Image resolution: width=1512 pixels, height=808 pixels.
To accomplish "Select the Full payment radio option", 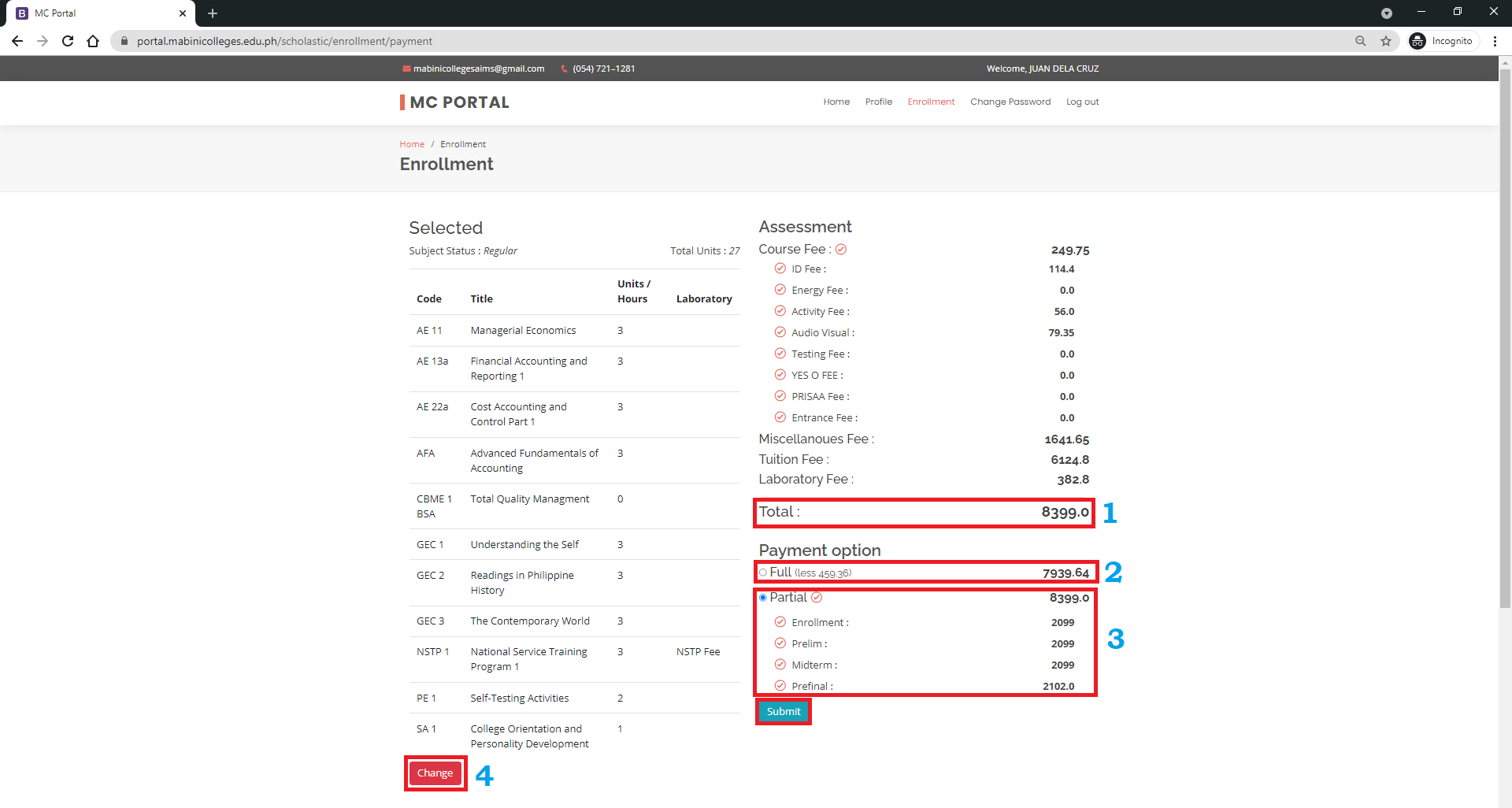I will click(x=763, y=573).
